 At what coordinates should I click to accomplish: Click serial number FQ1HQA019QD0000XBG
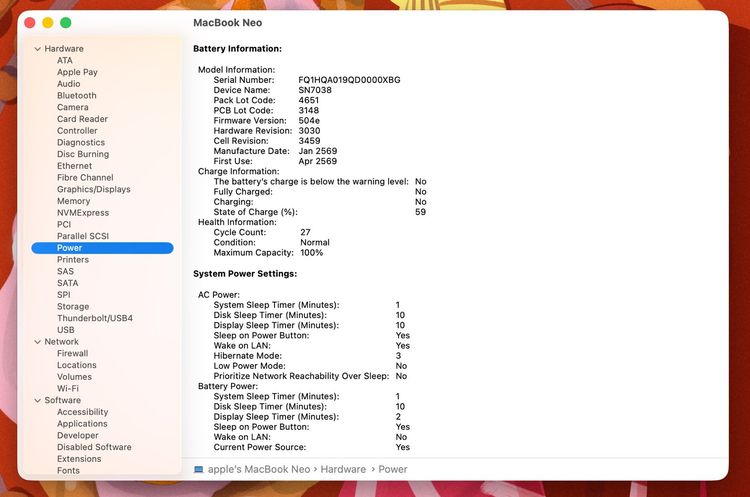pos(349,80)
